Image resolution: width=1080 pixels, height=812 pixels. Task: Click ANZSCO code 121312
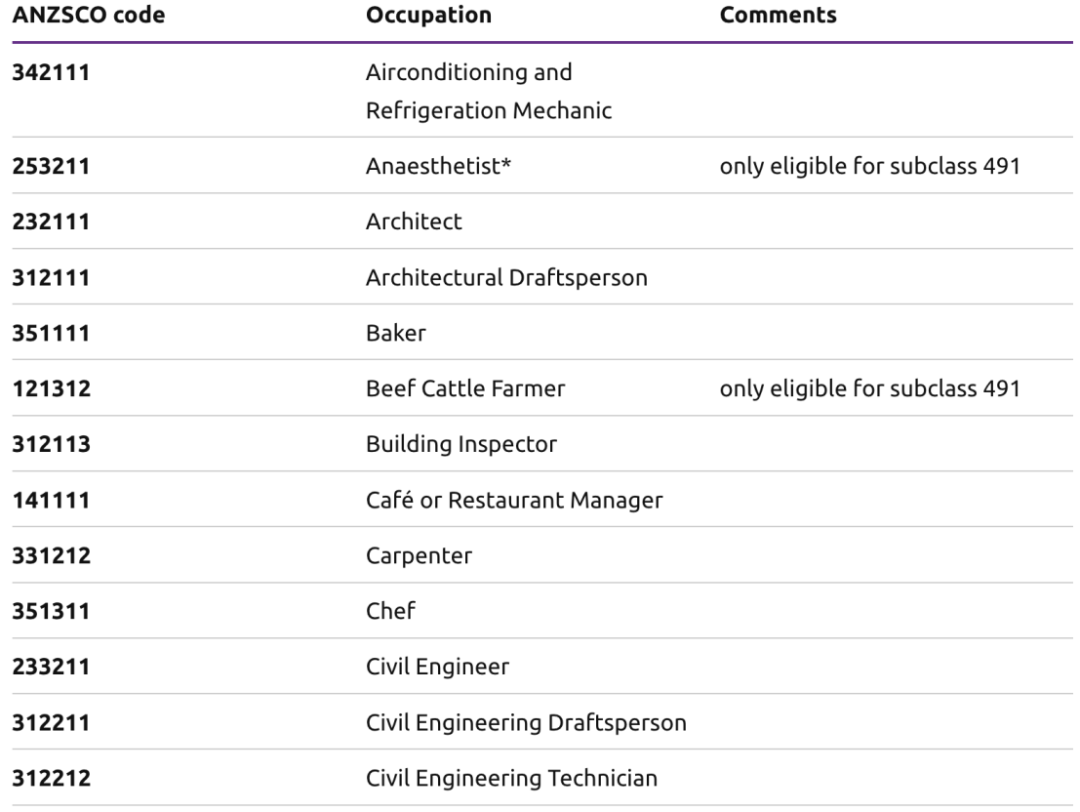[x=50, y=390]
